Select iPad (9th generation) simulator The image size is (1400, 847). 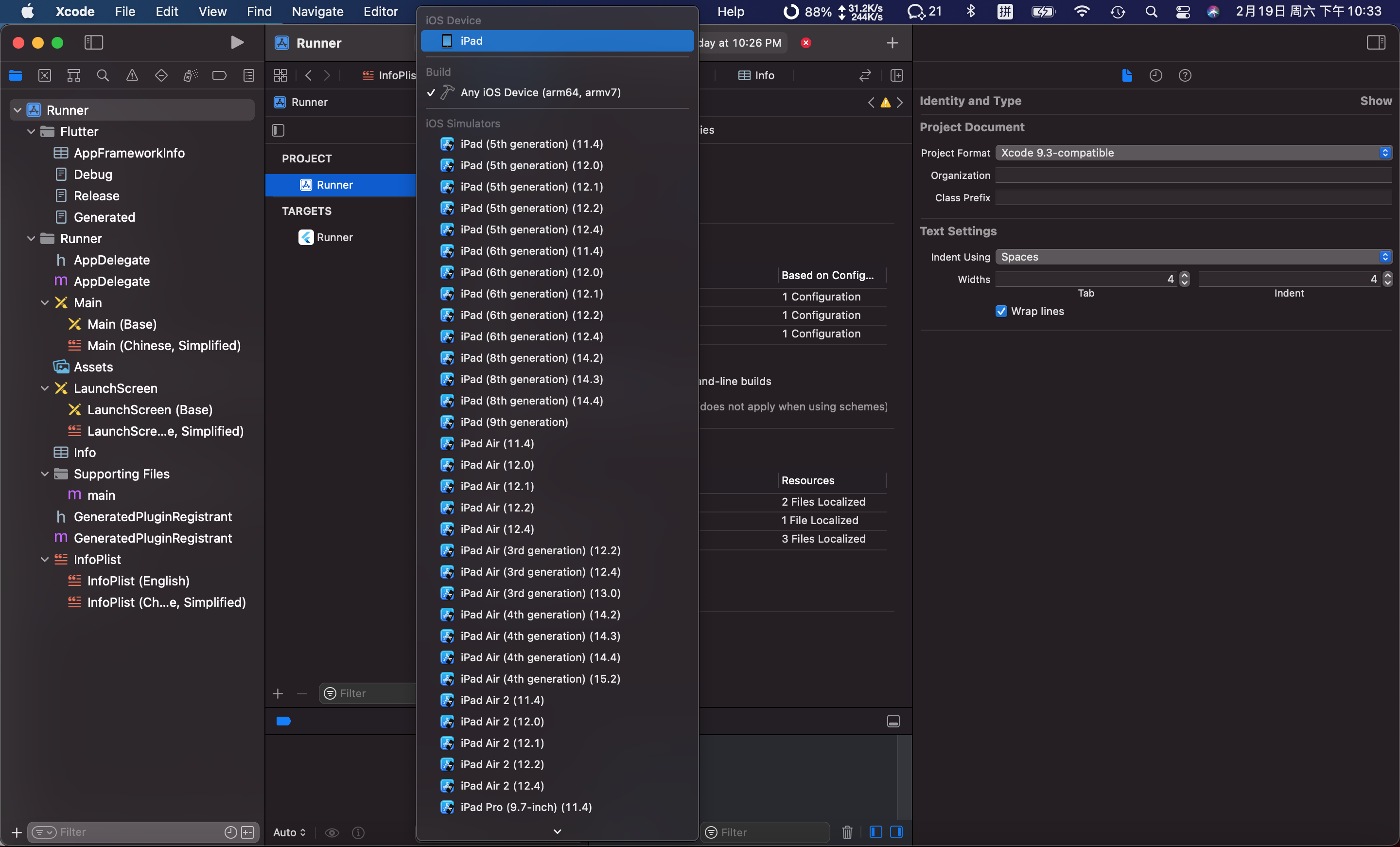pyautogui.click(x=557, y=422)
